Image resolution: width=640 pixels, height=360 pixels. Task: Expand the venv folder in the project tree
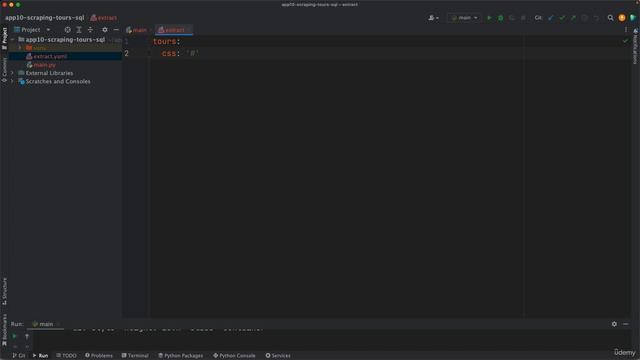click(20, 48)
